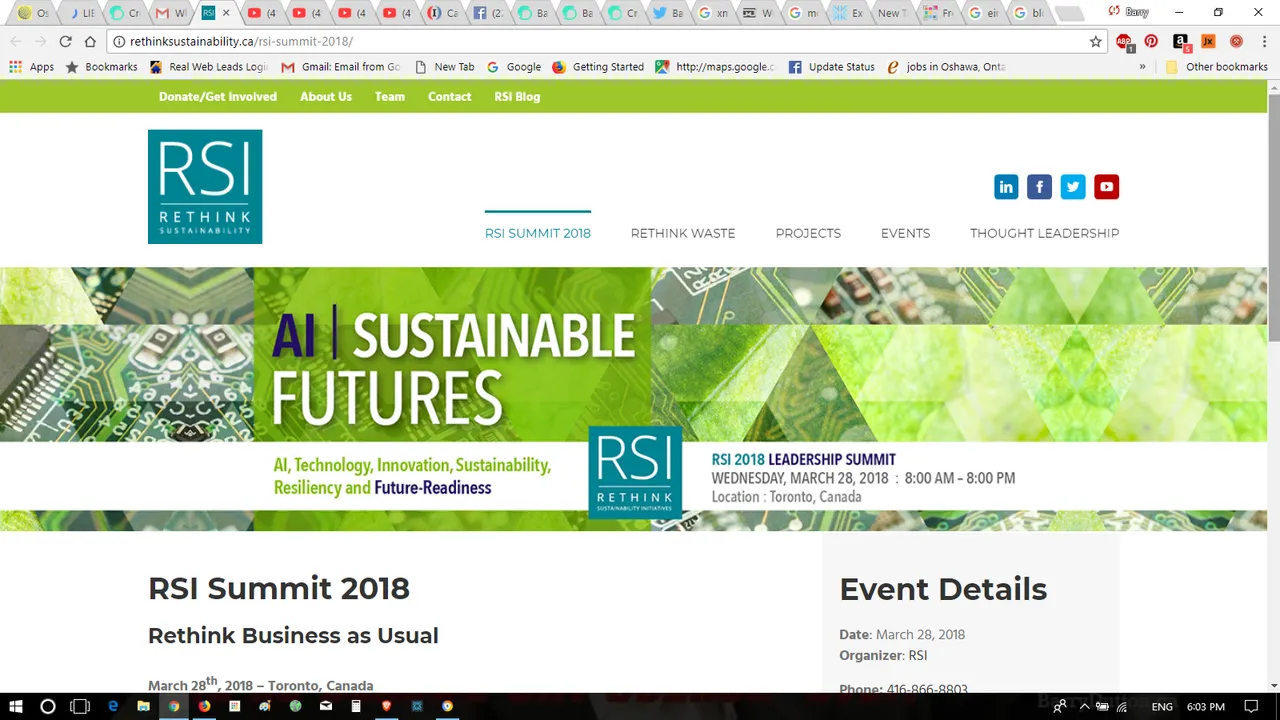Switch to the Twitter browser tab
The height and width of the screenshot is (720, 1280).
point(667,13)
